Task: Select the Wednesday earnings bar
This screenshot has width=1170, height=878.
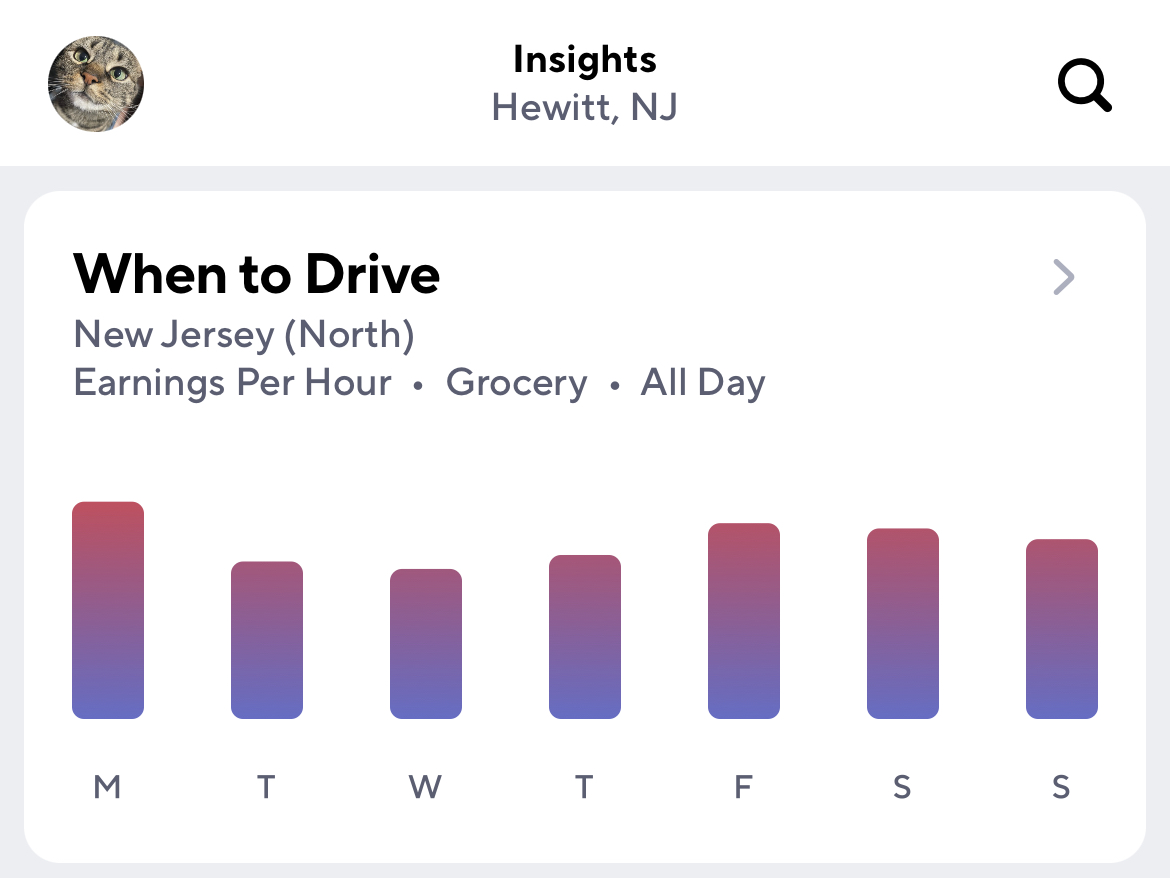Action: click(x=426, y=644)
